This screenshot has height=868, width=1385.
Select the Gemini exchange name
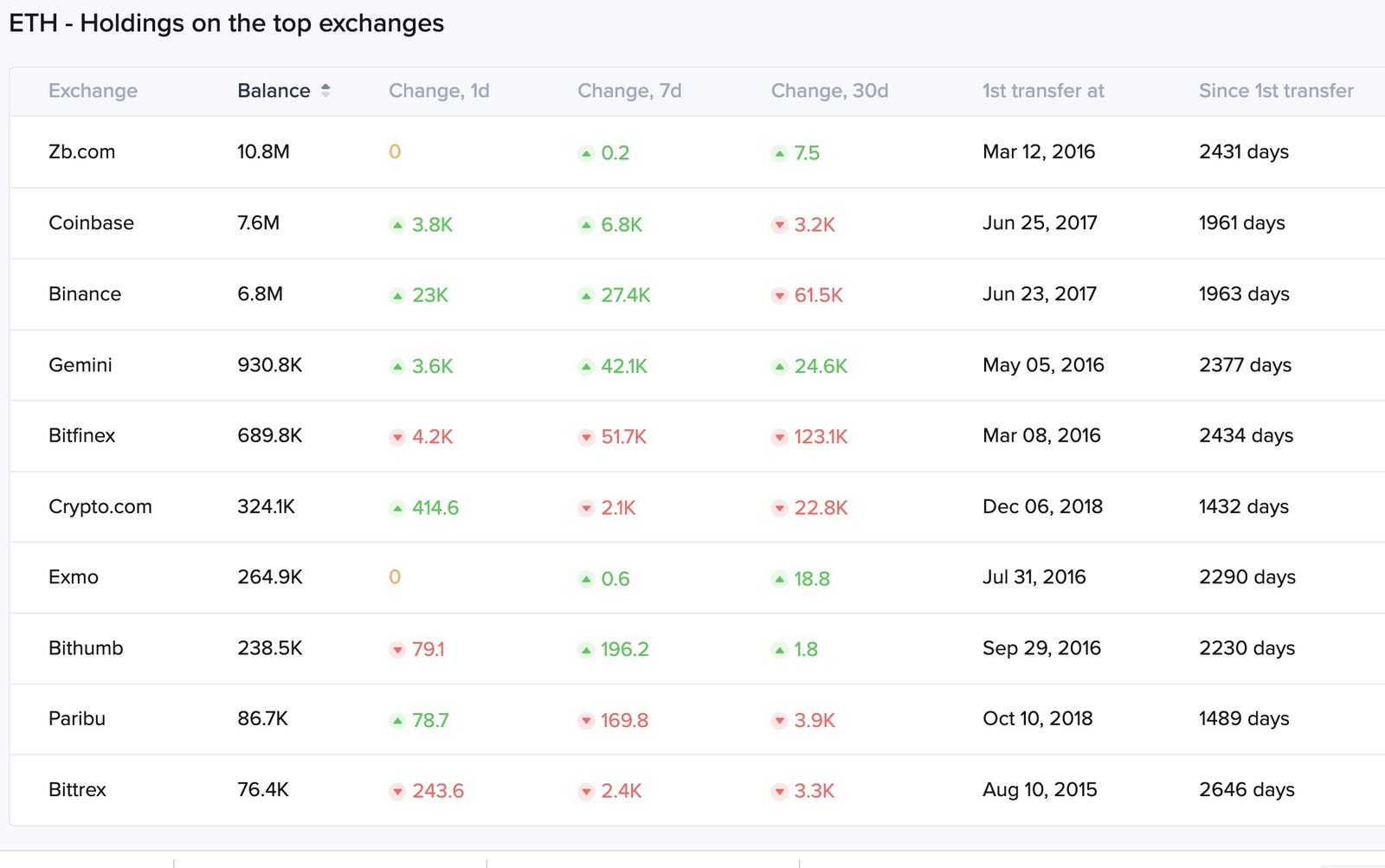pos(81,364)
